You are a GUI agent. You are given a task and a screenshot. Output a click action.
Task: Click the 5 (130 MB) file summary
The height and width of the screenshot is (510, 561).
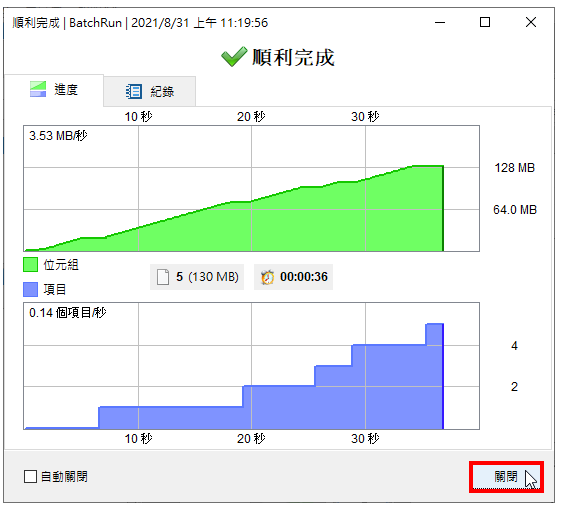click(197, 277)
